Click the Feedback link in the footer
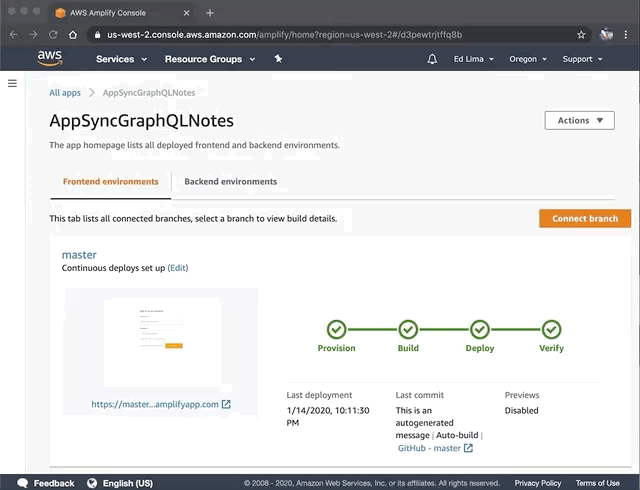This screenshot has width=640, height=490. click(54, 483)
